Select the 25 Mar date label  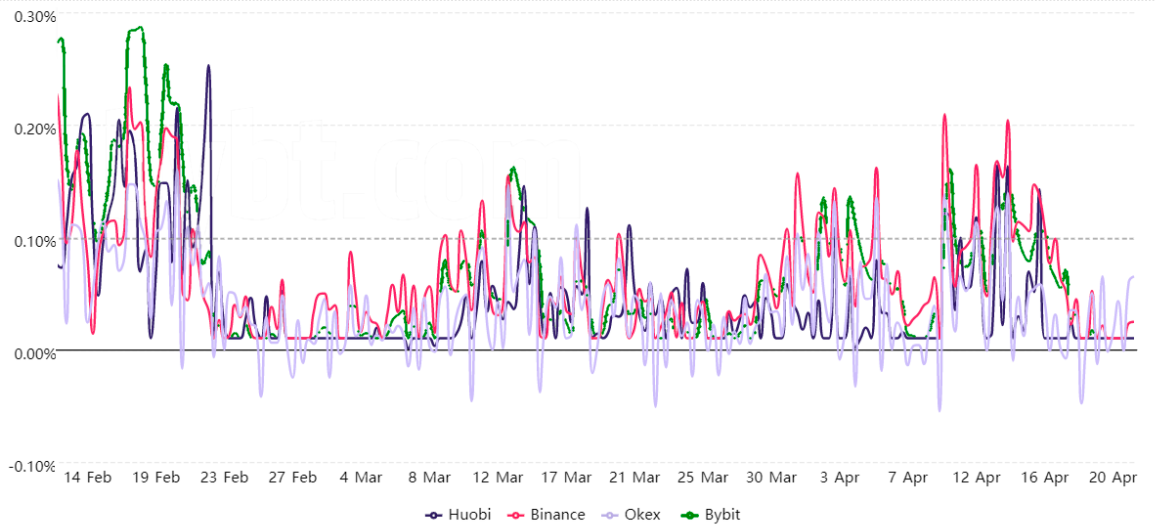click(x=702, y=477)
